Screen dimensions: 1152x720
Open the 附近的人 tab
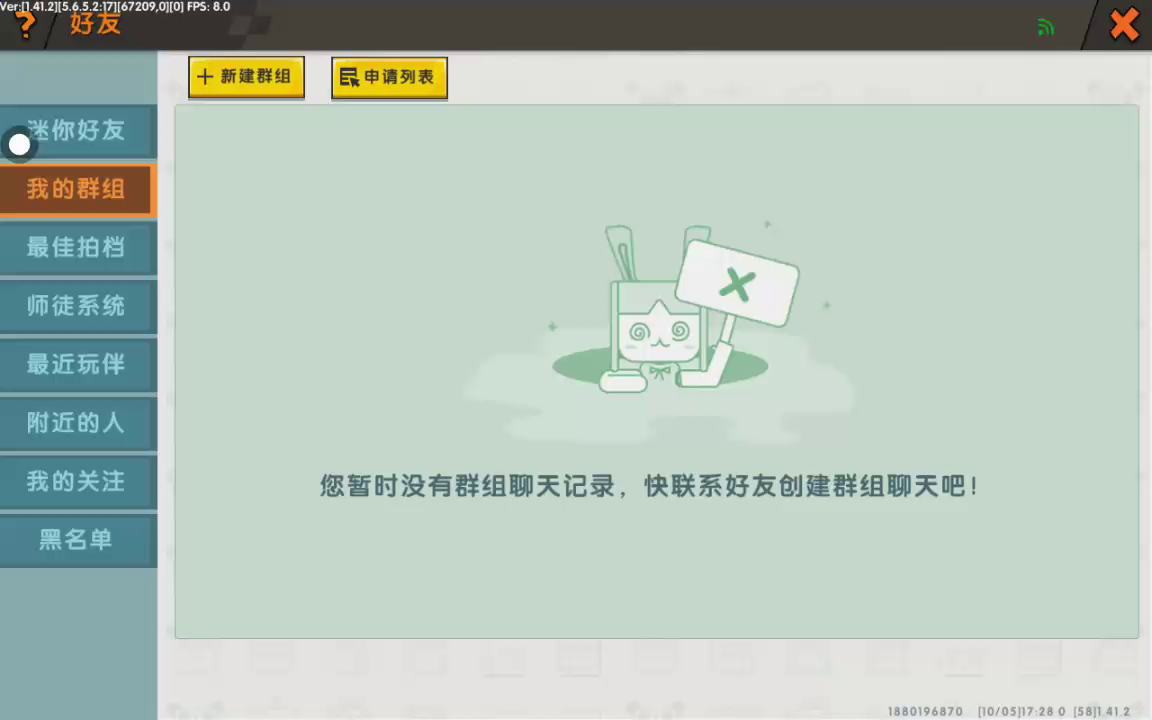[77, 423]
